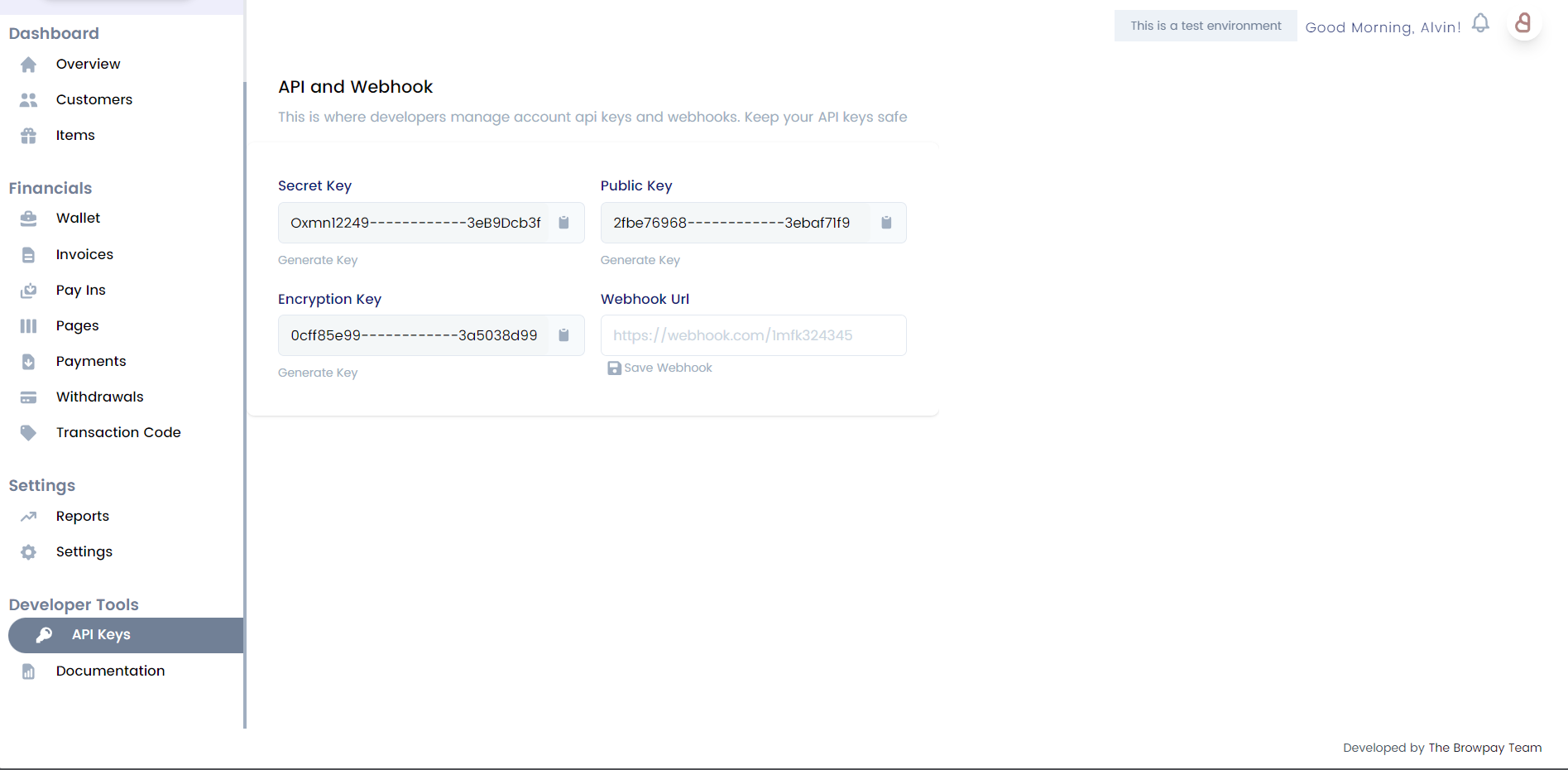The height and width of the screenshot is (770, 1568).
Task: Generate a new Encryption Key
Action: 318,373
